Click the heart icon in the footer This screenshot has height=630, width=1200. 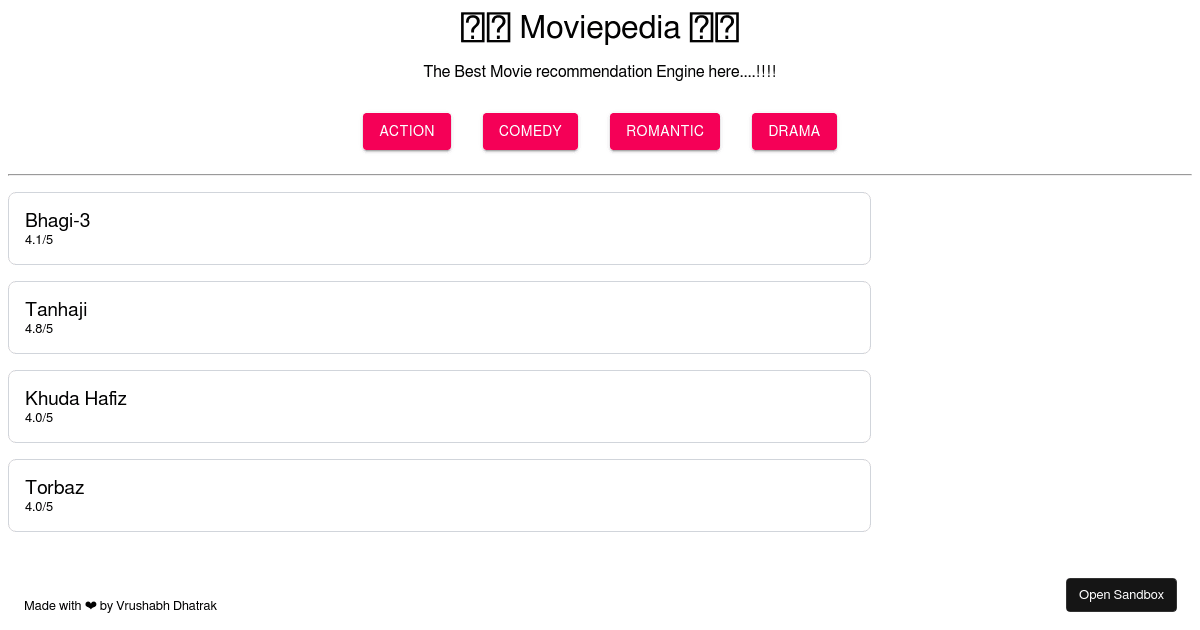[91, 606]
